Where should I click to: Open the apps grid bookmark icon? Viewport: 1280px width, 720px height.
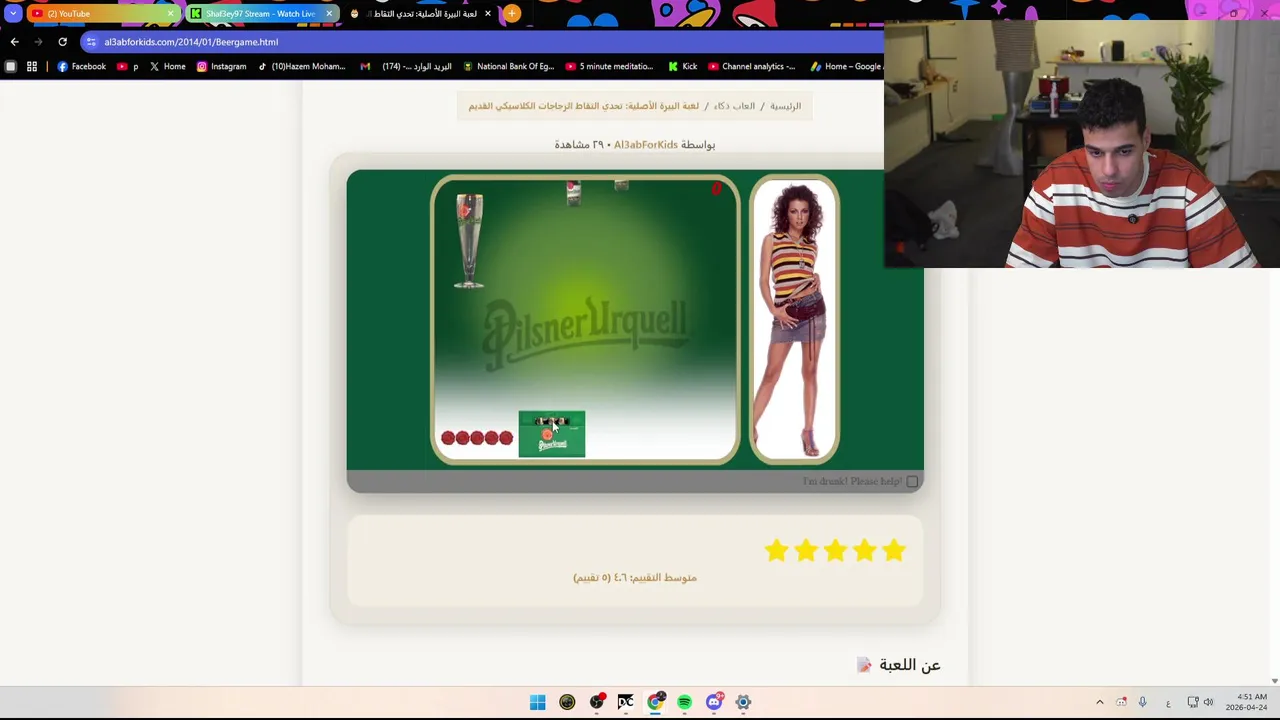click(x=32, y=66)
